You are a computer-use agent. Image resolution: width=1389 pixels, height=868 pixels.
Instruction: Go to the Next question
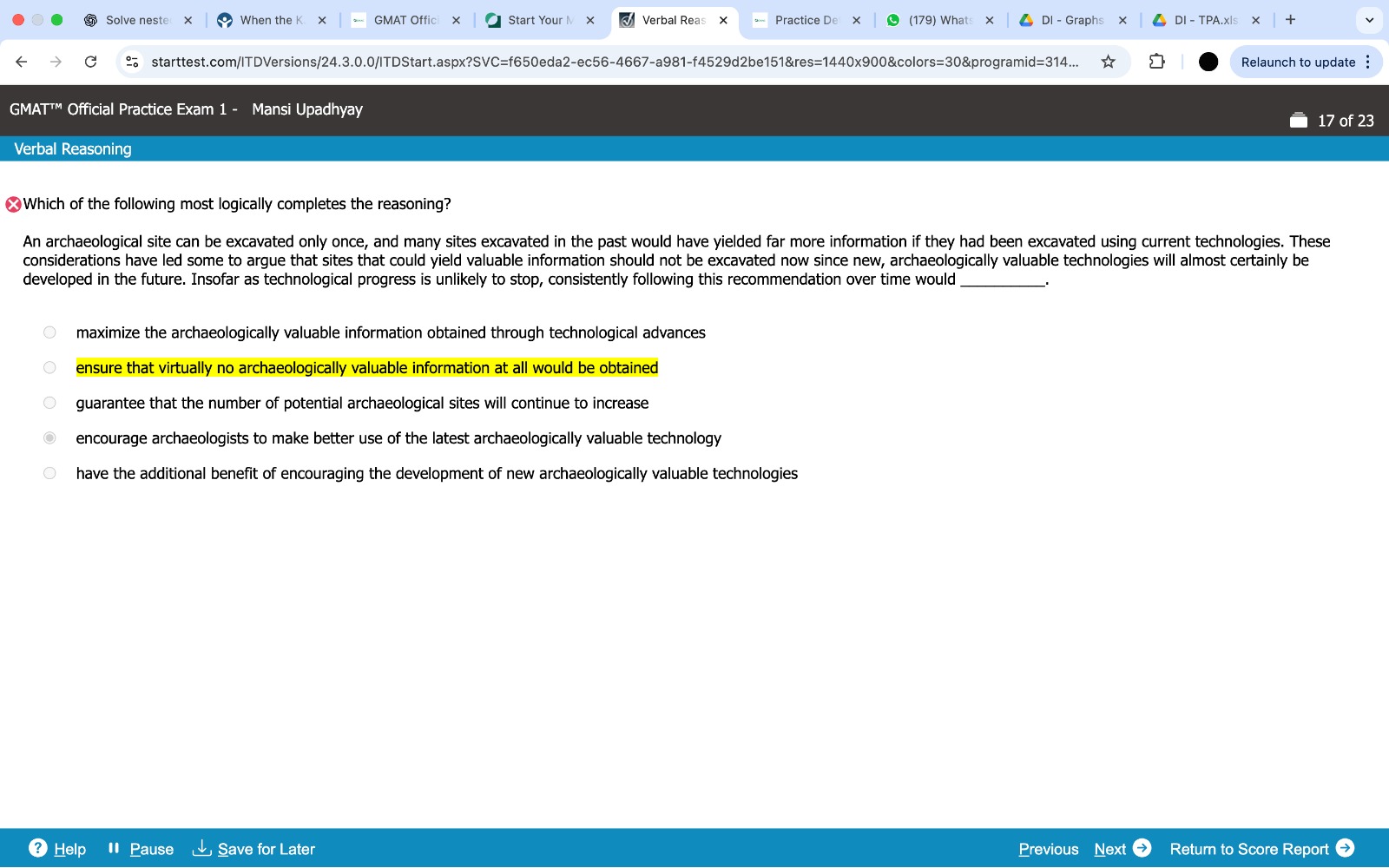click(x=1110, y=849)
